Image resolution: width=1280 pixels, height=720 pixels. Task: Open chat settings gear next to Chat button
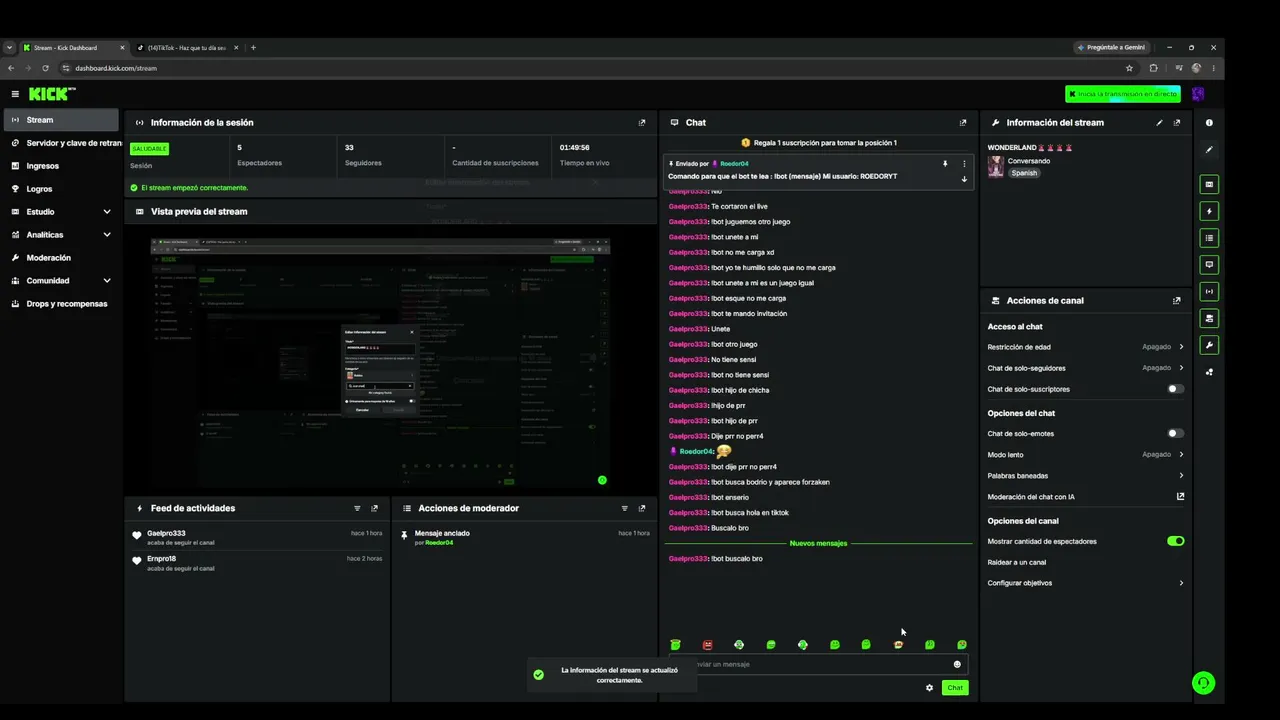tap(929, 688)
